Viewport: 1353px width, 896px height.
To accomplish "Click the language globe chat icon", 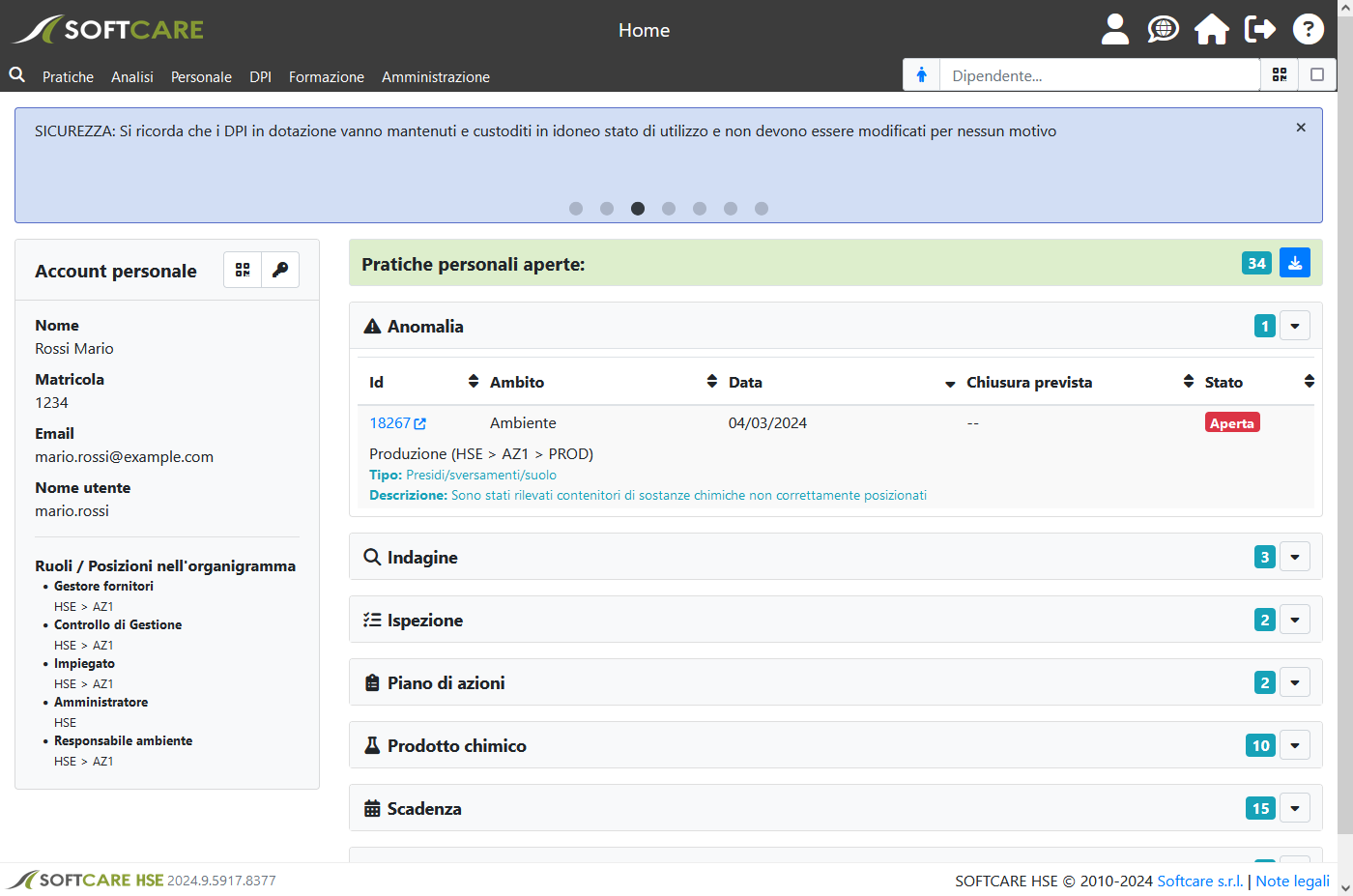I will pyautogui.click(x=1163, y=29).
